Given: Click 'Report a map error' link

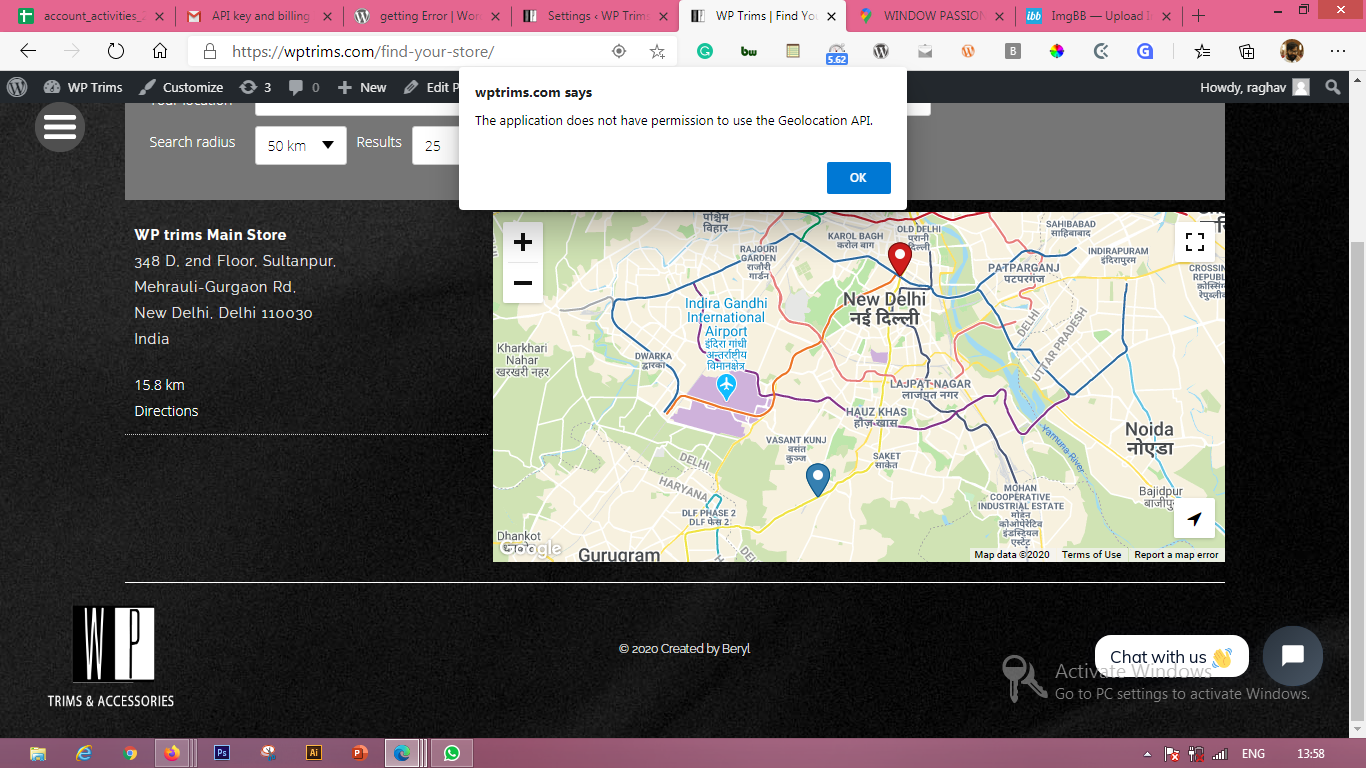Looking at the screenshot, I should (1176, 555).
